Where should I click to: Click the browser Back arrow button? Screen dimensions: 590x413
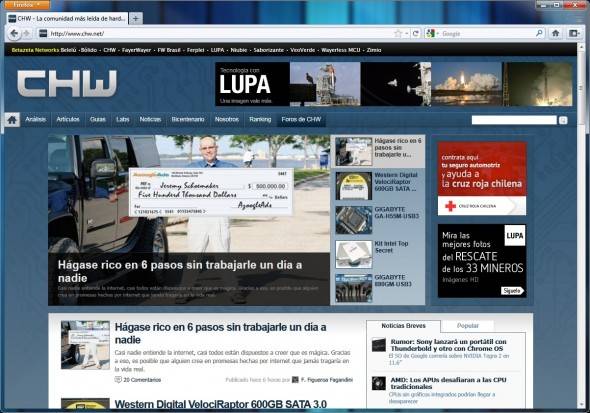(x=15, y=33)
